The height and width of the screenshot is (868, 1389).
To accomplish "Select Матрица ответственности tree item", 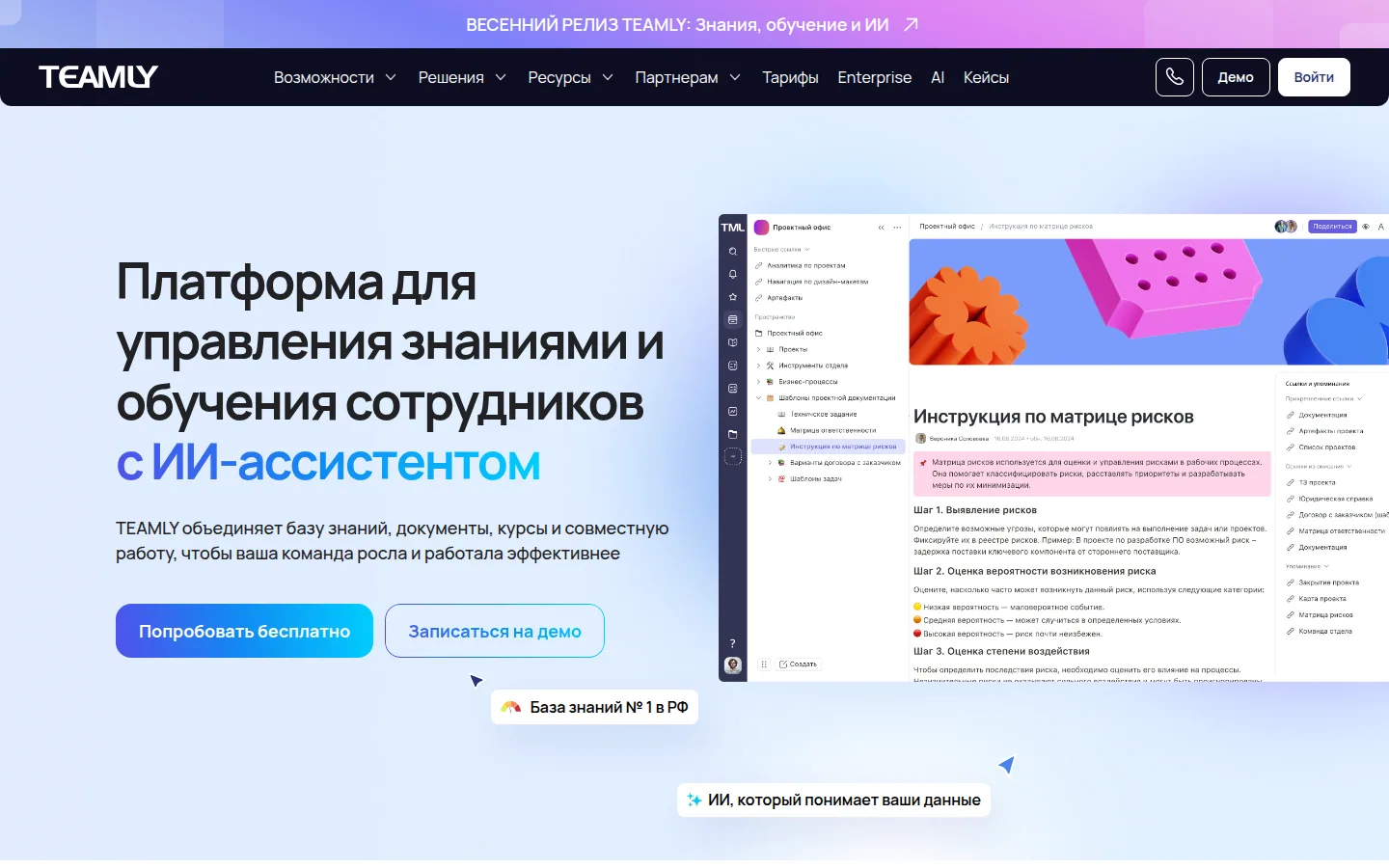I will [x=833, y=430].
